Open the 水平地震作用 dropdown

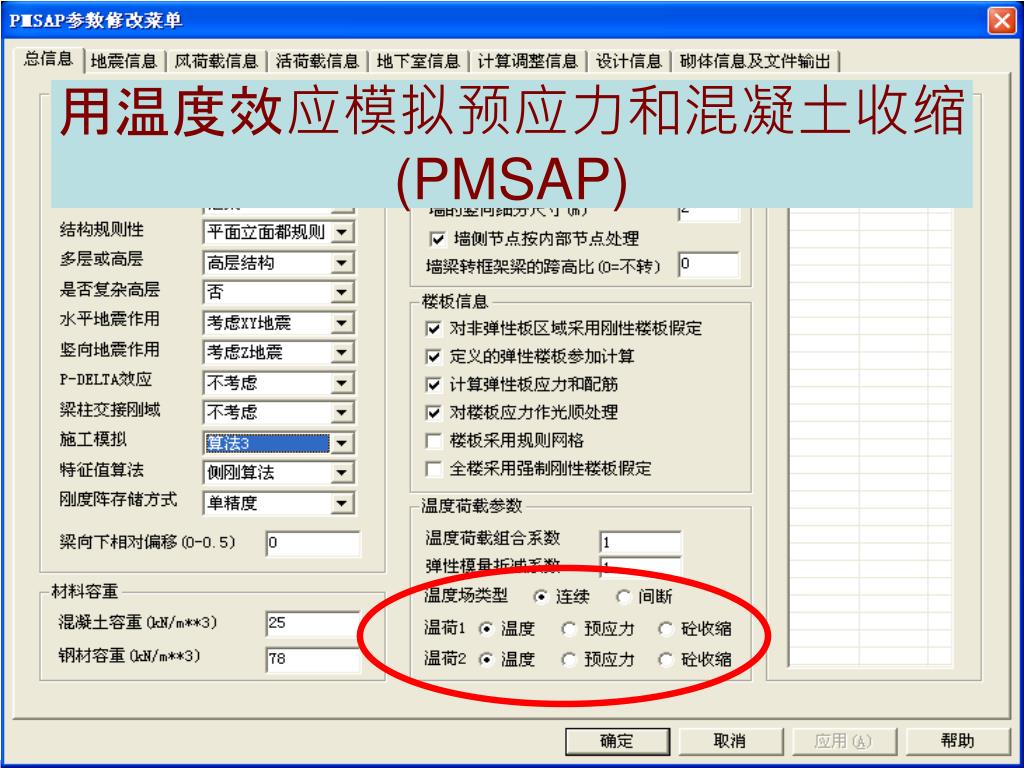pyautogui.click(x=342, y=323)
